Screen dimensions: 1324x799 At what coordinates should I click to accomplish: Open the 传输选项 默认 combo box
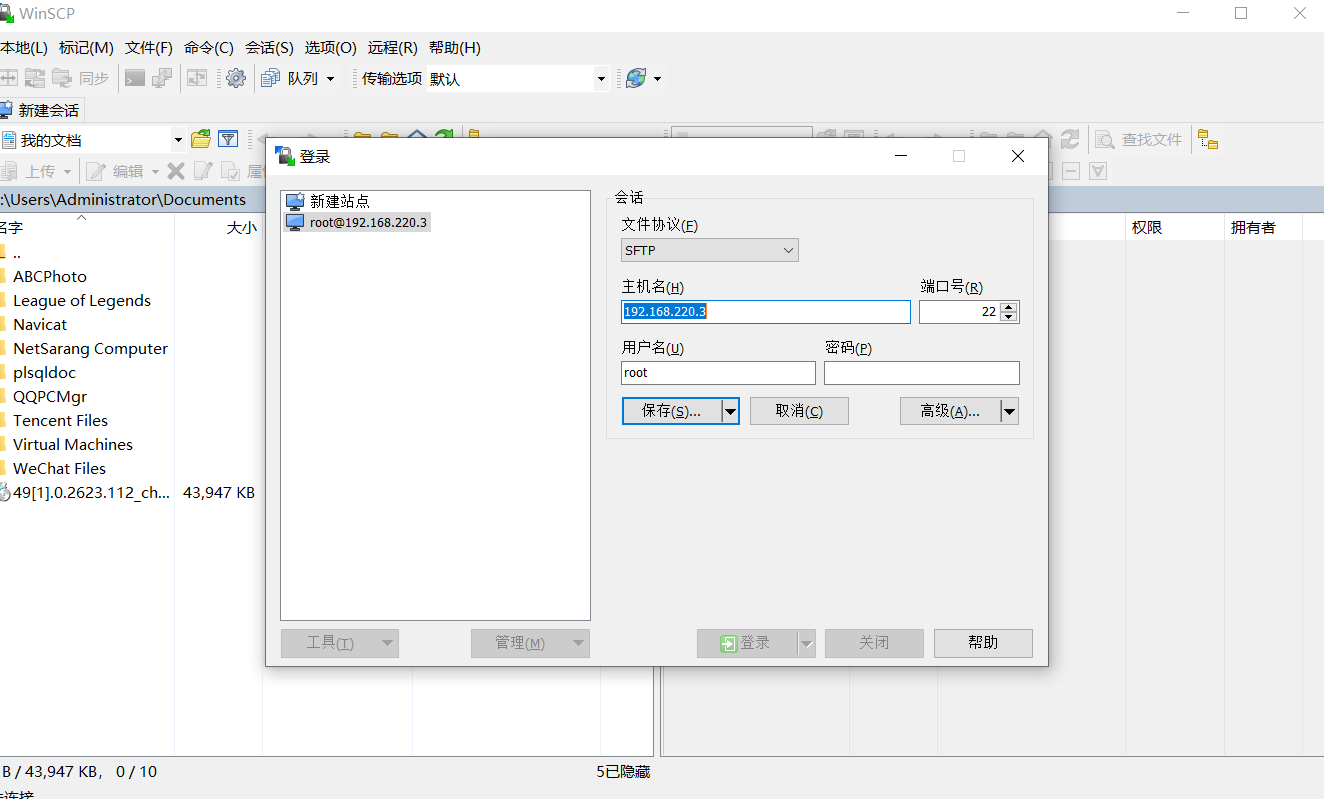(x=518, y=78)
